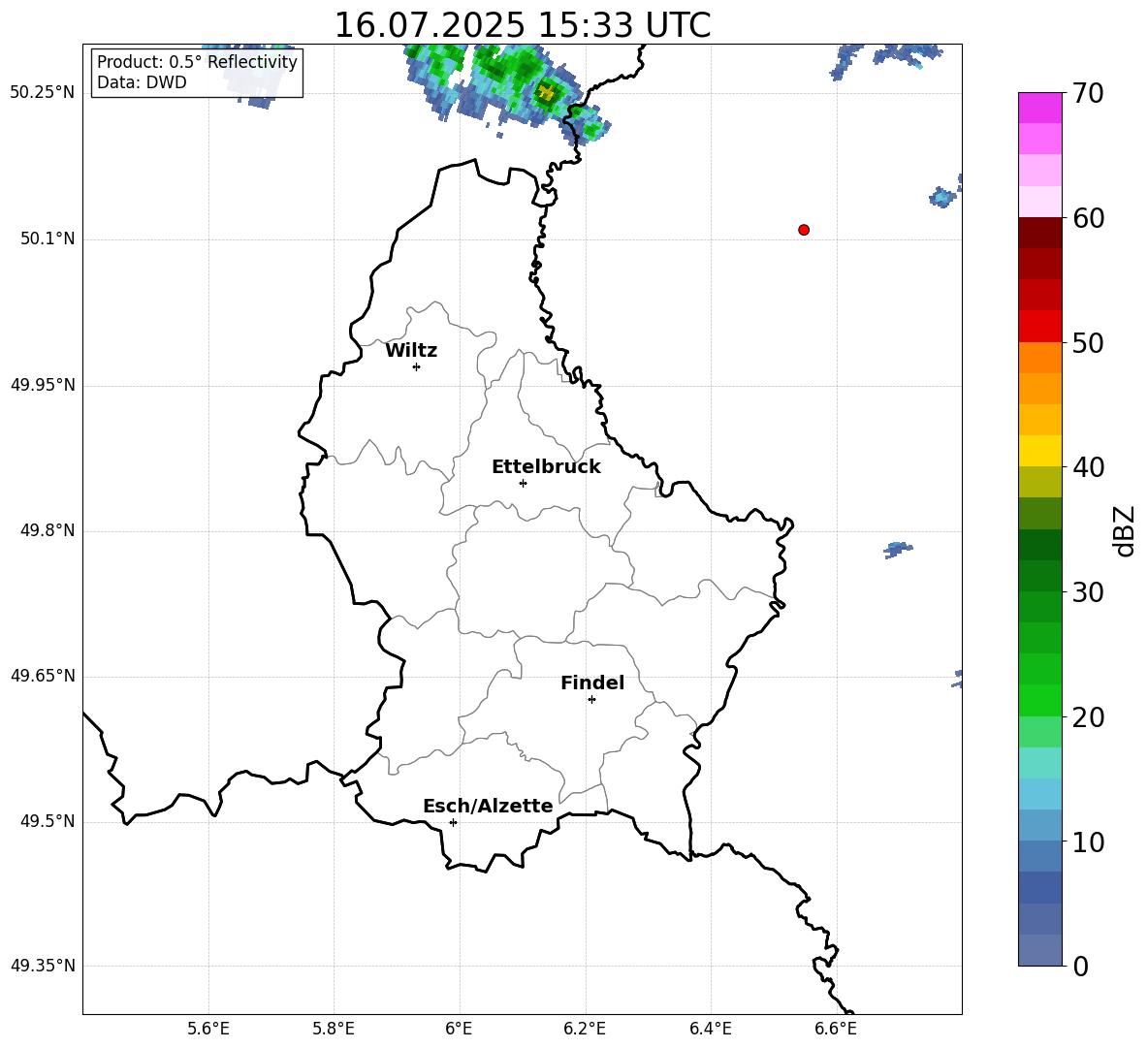The height and width of the screenshot is (1048, 1148).
Task: Click the 6.2°E longitude tick label
Action: point(585,1029)
